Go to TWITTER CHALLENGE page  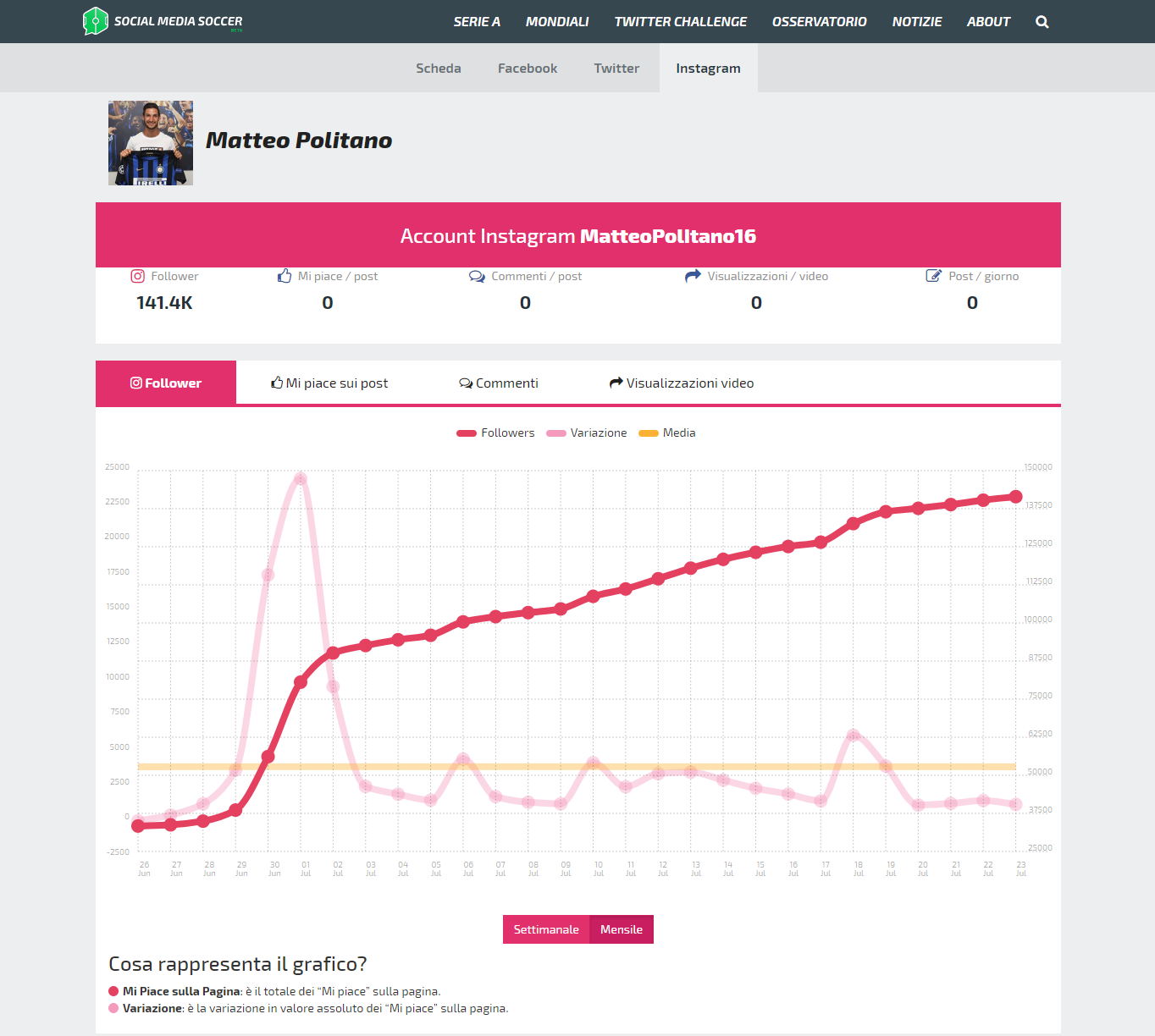[x=681, y=22]
